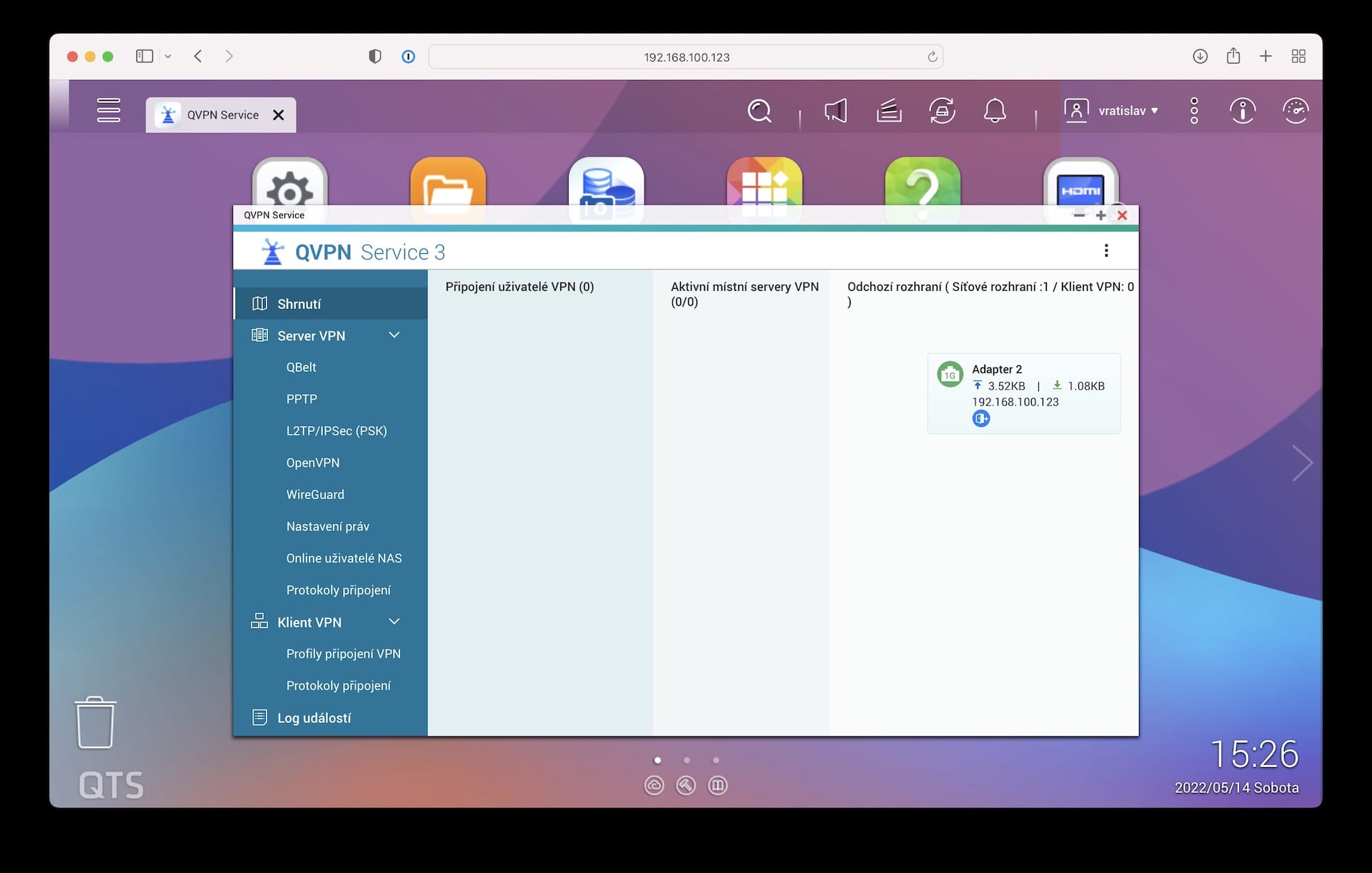Click the QTS search magnifier icon
Viewport: 1372px width, 873px height.
click(x=759, y=111)
